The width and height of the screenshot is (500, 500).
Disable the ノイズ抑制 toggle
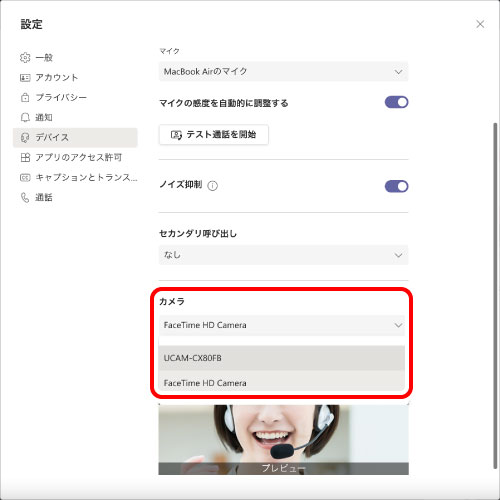396,186
